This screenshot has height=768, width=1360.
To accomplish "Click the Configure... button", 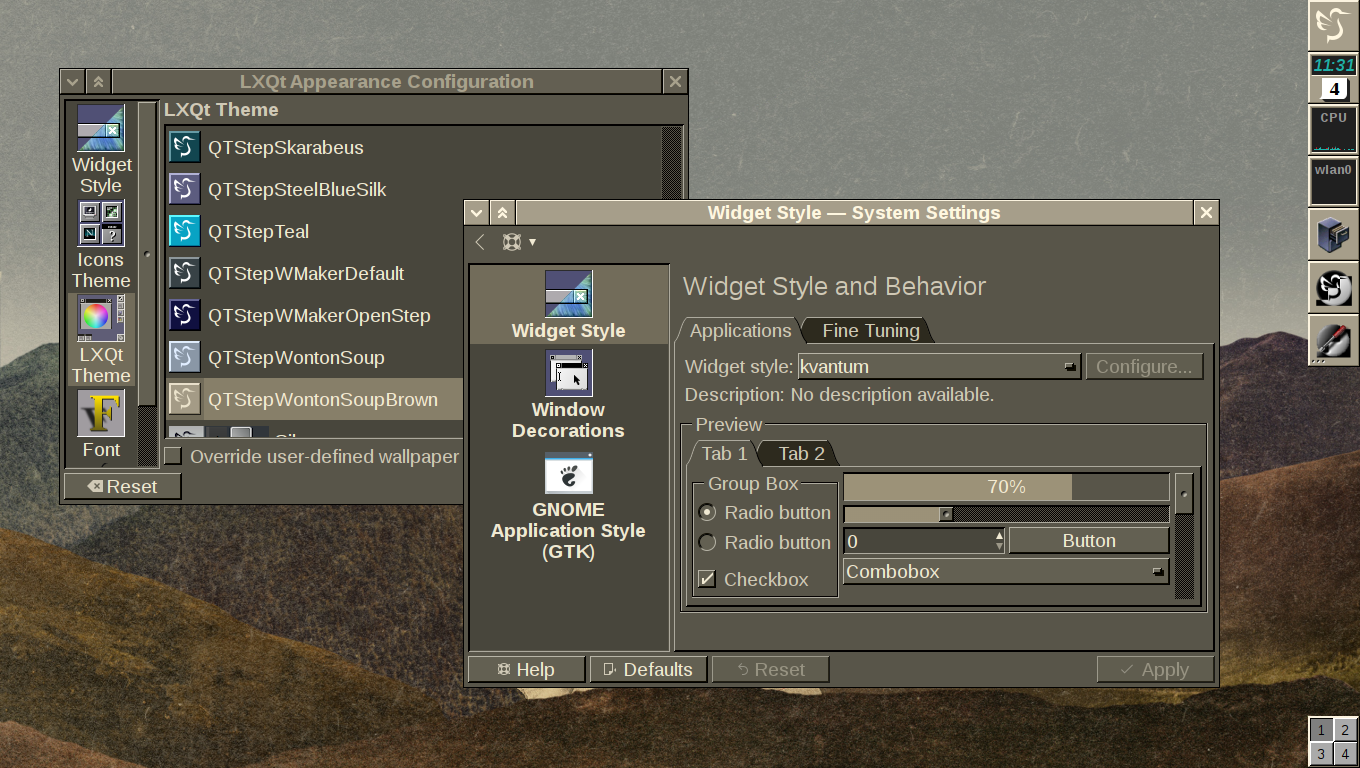I will click(x=1144, y=366).
